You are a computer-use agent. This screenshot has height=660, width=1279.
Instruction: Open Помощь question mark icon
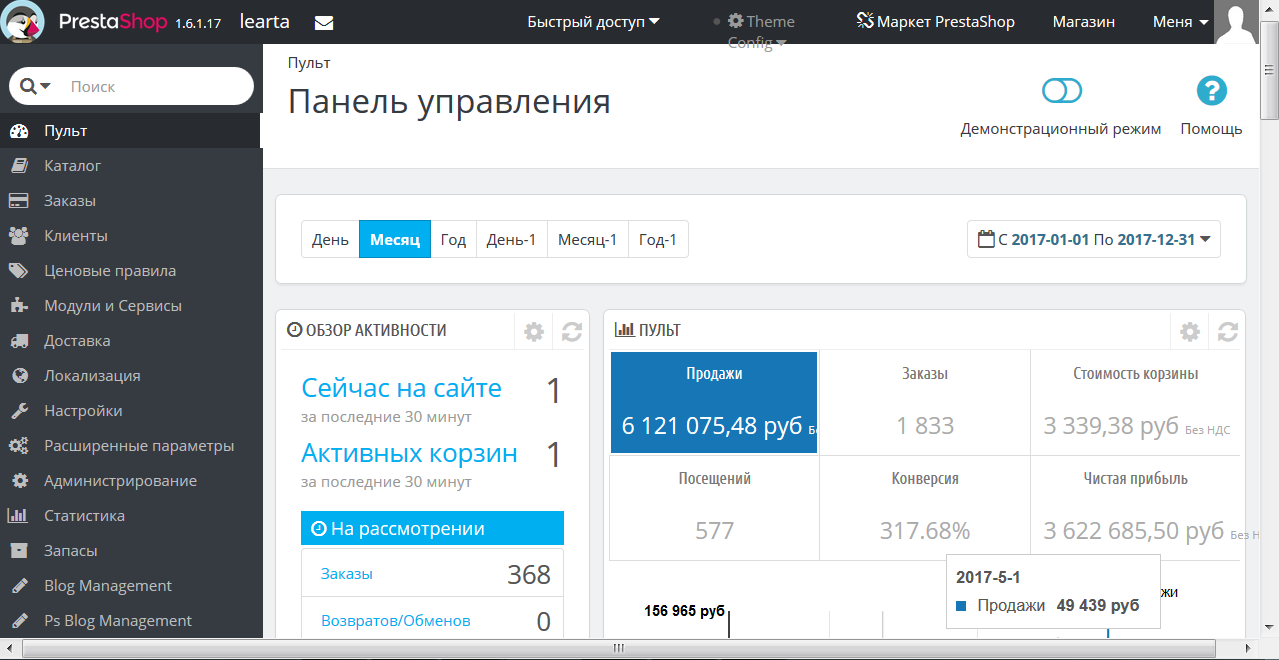[x=1211, y=91]
